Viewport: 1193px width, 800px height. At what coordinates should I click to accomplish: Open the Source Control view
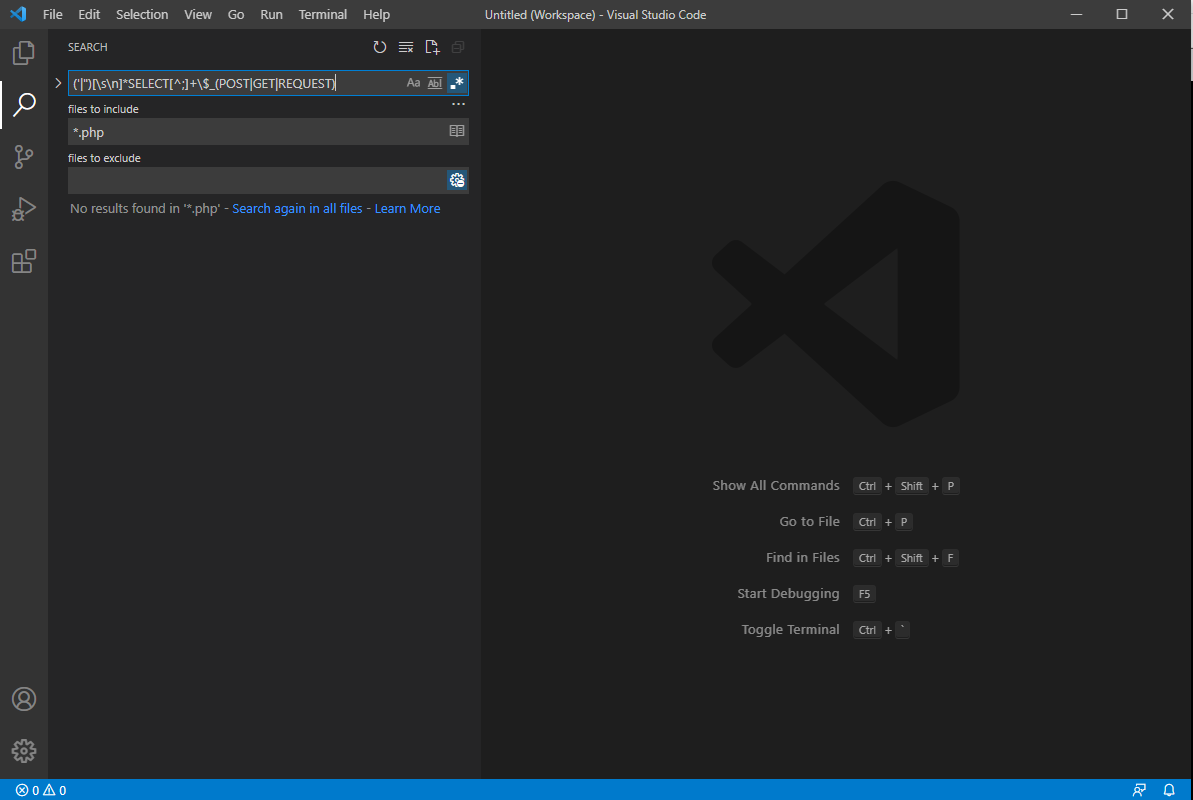[24, 157]
